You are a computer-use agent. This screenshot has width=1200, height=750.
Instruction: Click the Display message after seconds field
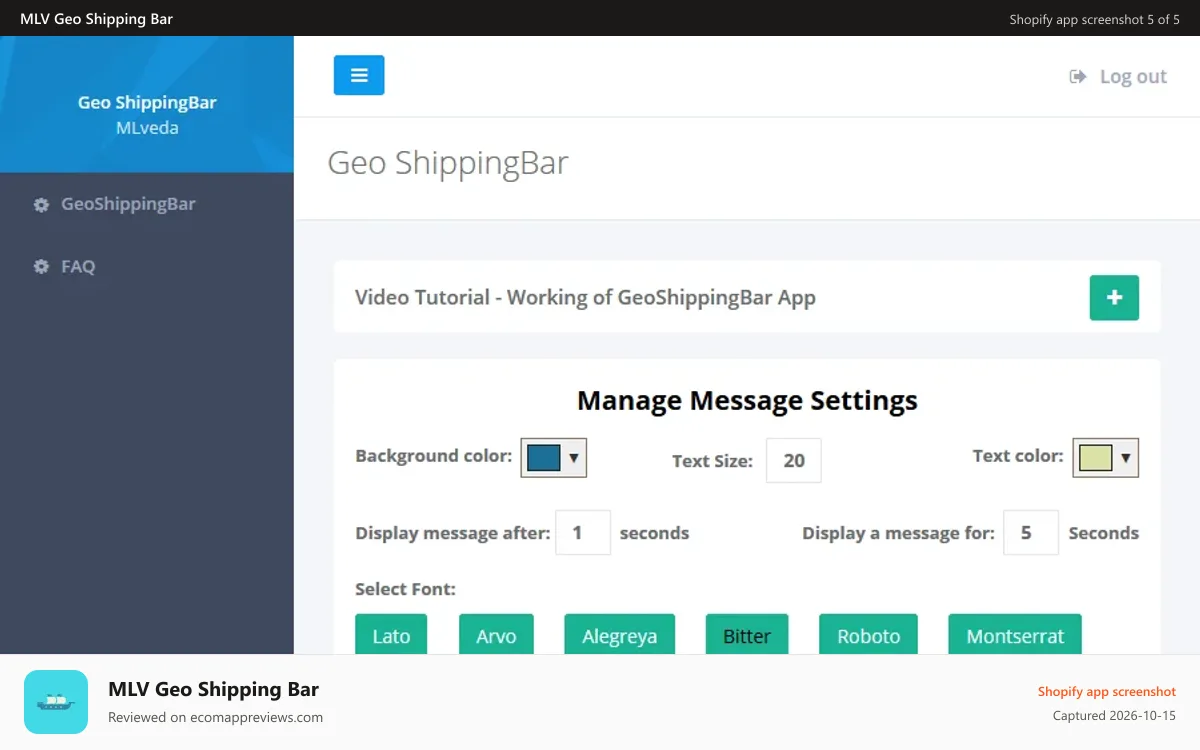tap(583, 532)
